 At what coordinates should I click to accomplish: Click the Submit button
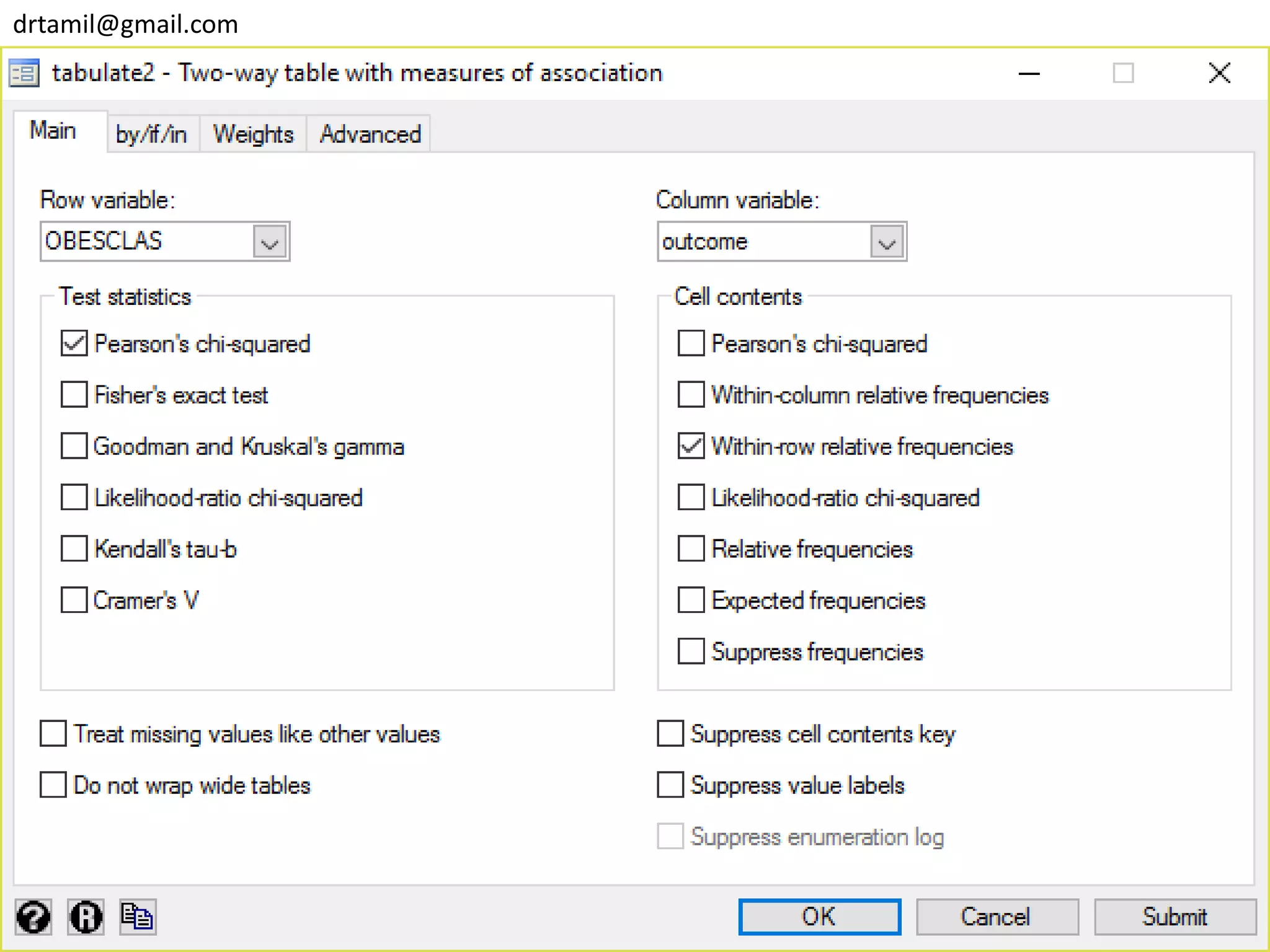click(x=1175, y=917)
